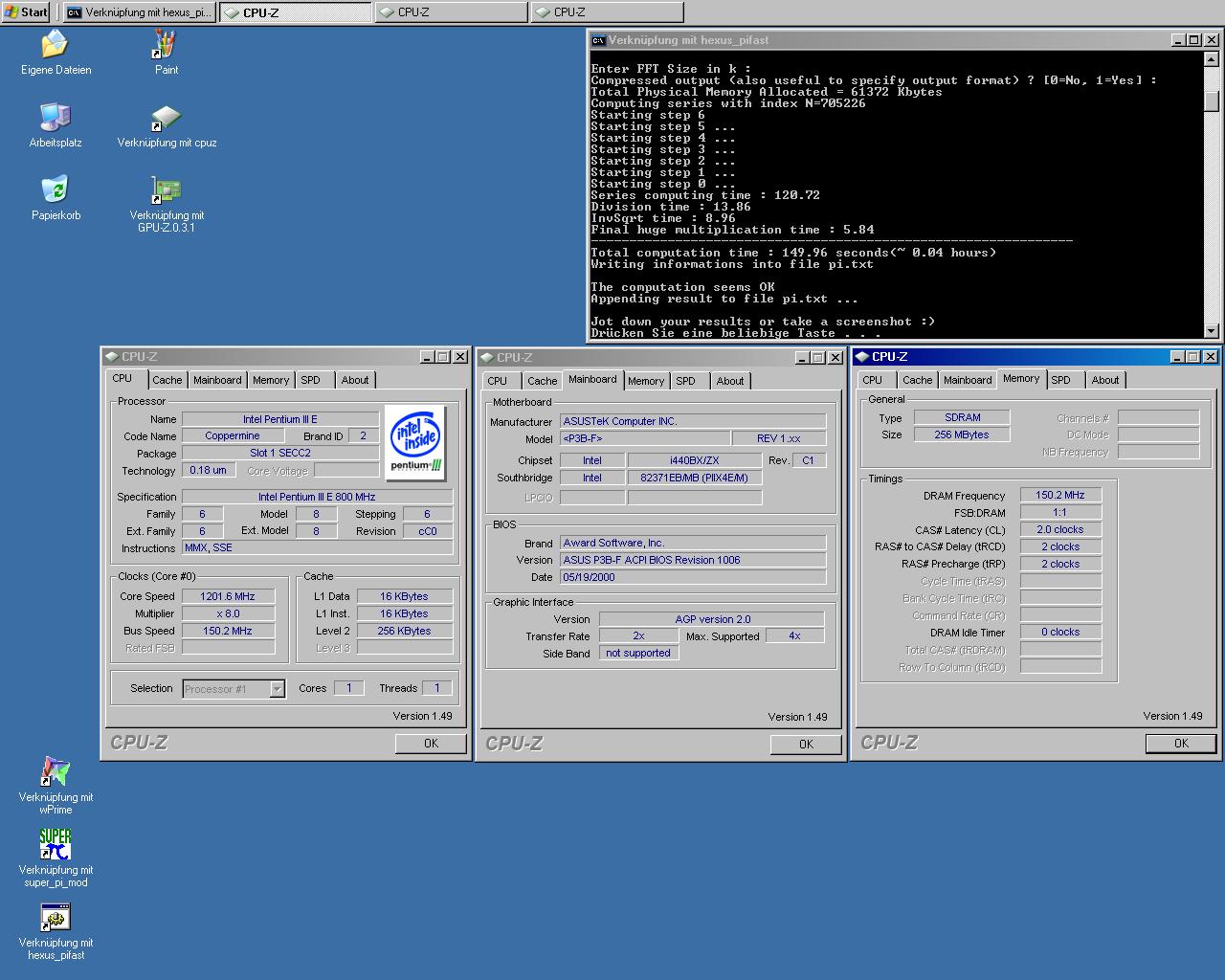Open the Papierkorb recycle bin icon
Screen dimensions: 1225x980
point(56,189)
